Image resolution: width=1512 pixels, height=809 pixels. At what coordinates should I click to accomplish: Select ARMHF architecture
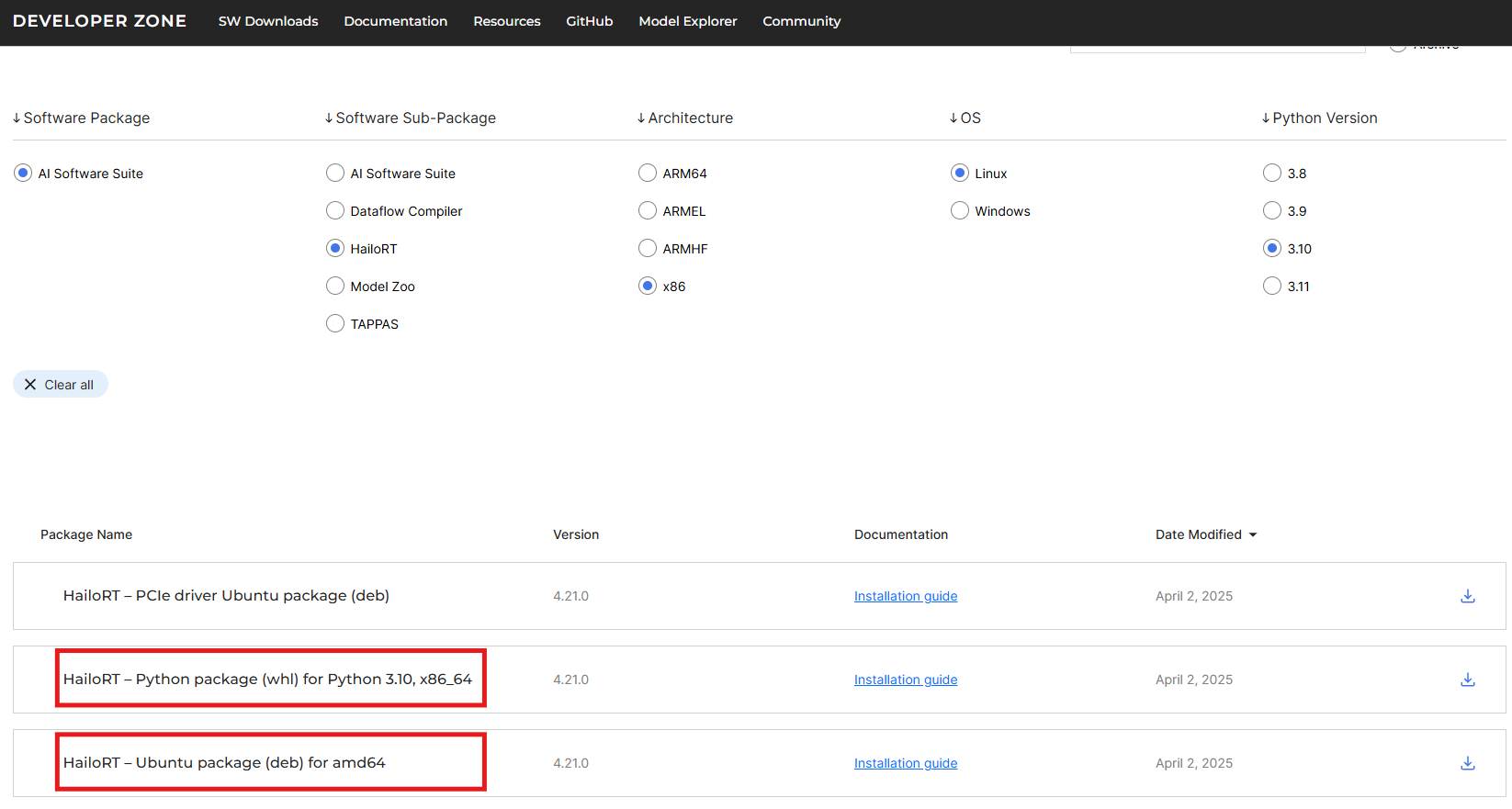click(648, 249)
